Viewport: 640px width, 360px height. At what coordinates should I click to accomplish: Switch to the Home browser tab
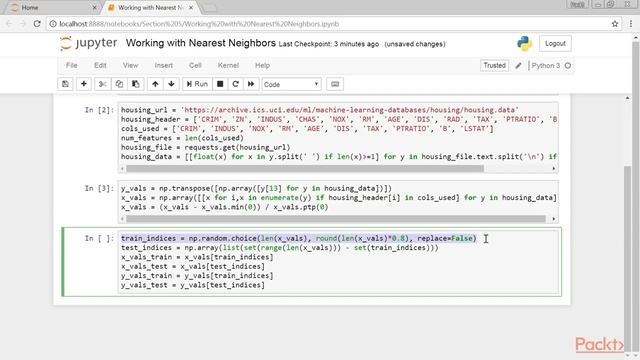tap(51, 8)
